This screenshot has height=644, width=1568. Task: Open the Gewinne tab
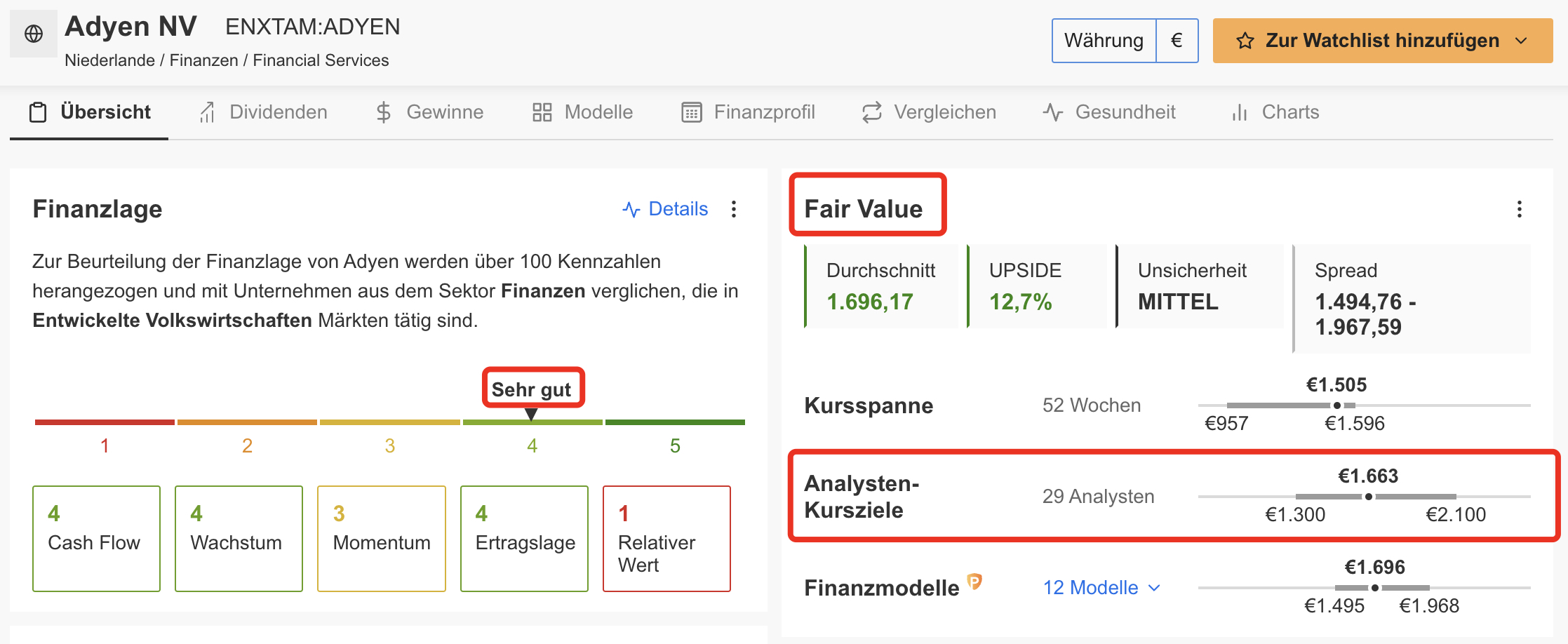[x=429, y=112]
